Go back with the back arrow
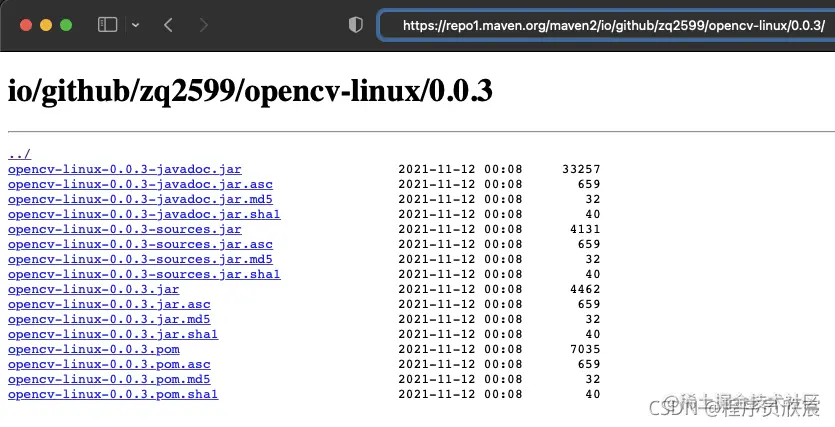Viewport: 835px width, 427px height. (168, 25)
